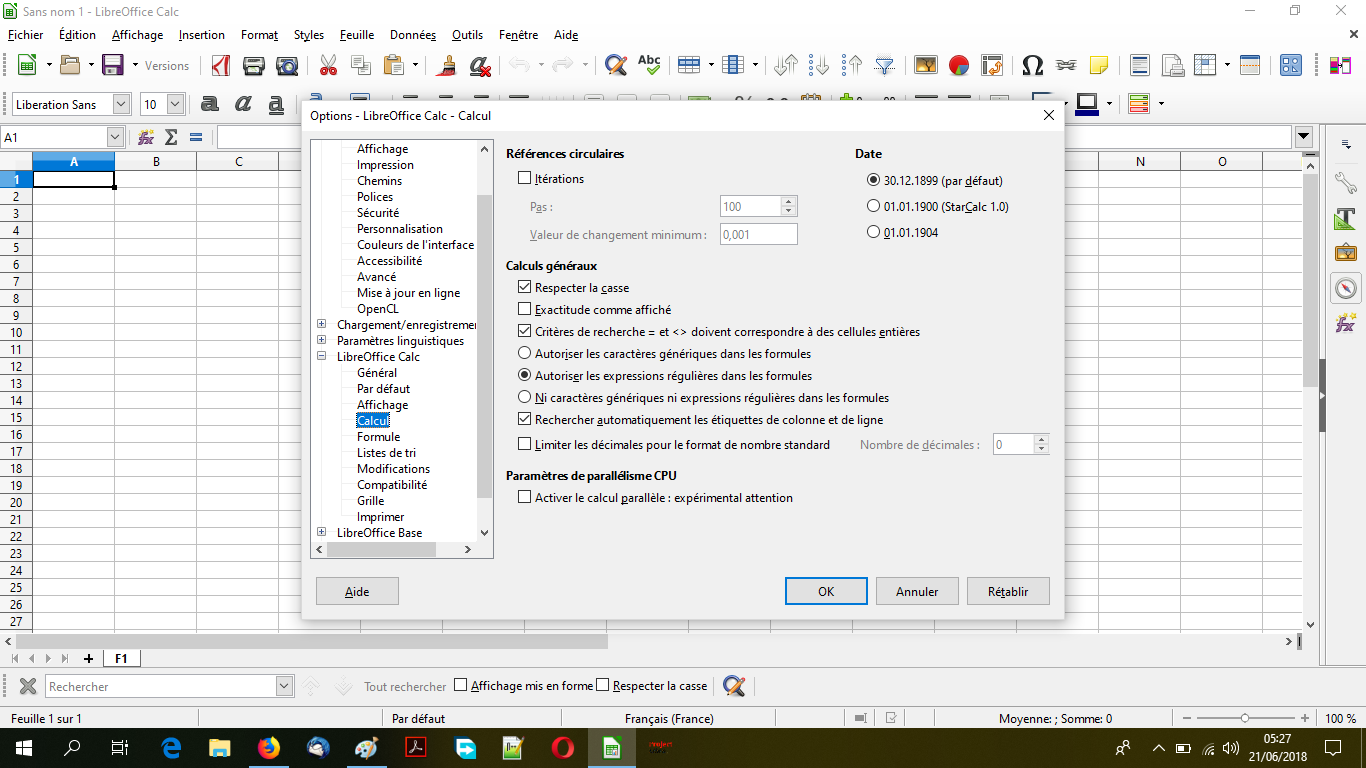
Task: Open the Outils menu
Action: [467, 35]
